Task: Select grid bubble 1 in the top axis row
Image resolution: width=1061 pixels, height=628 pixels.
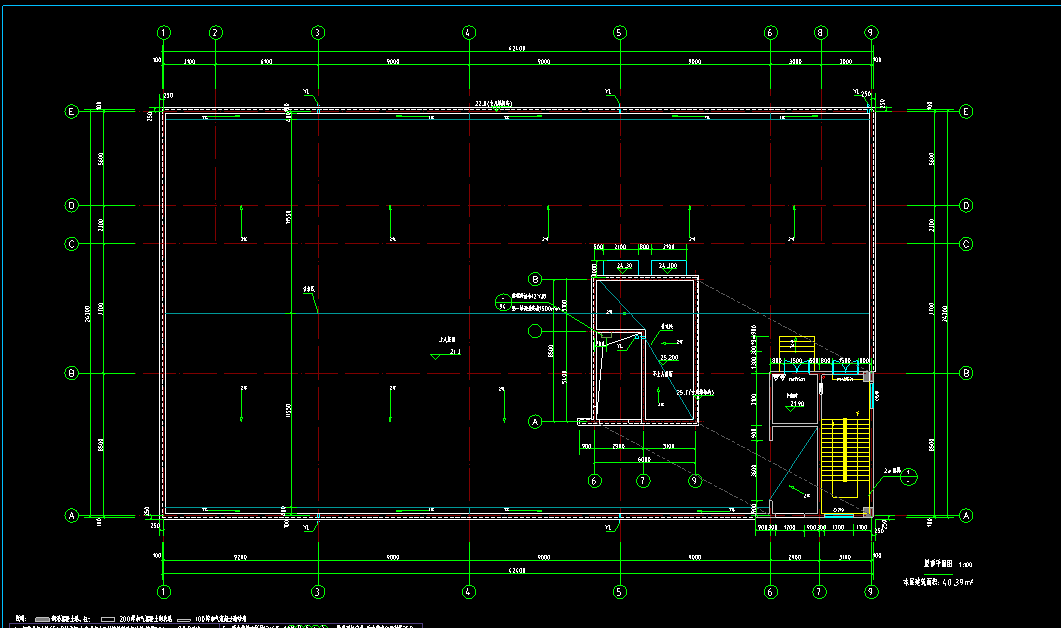Action: (x=164, y=33)
